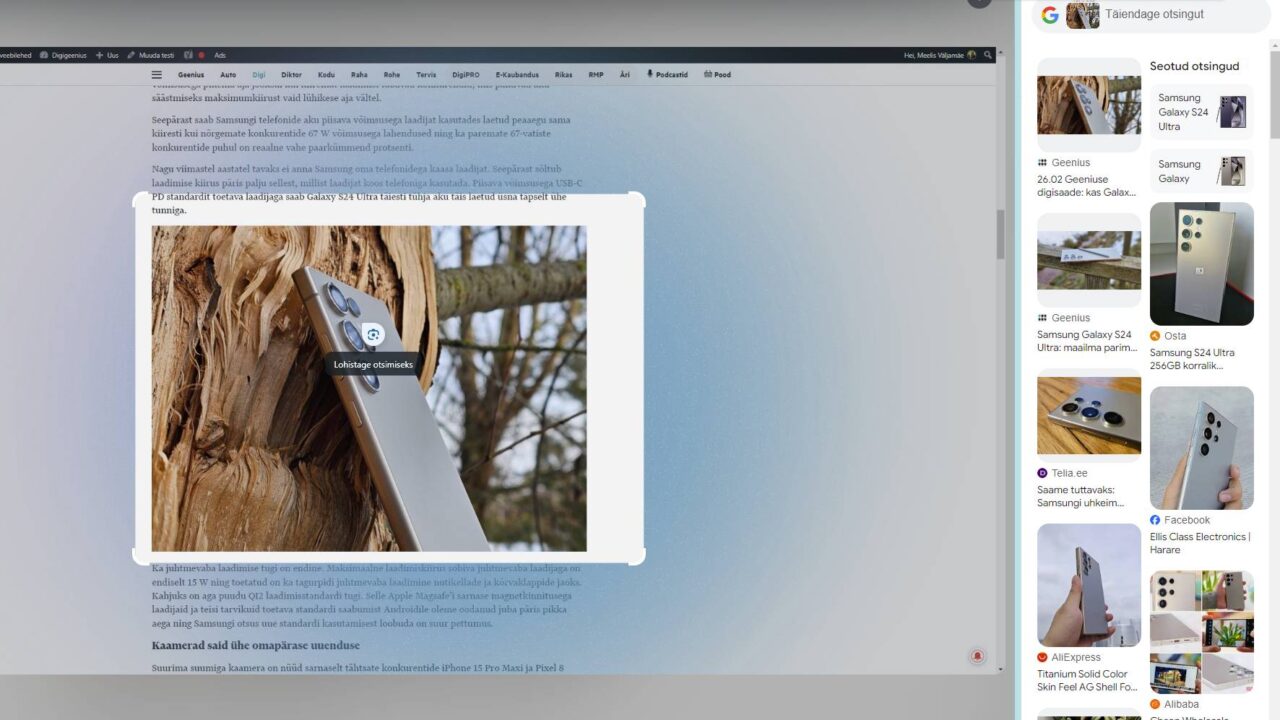Click the Ads item in the admin bar
The height and width of the screenshot is (720, 1280).
[220, 55]
